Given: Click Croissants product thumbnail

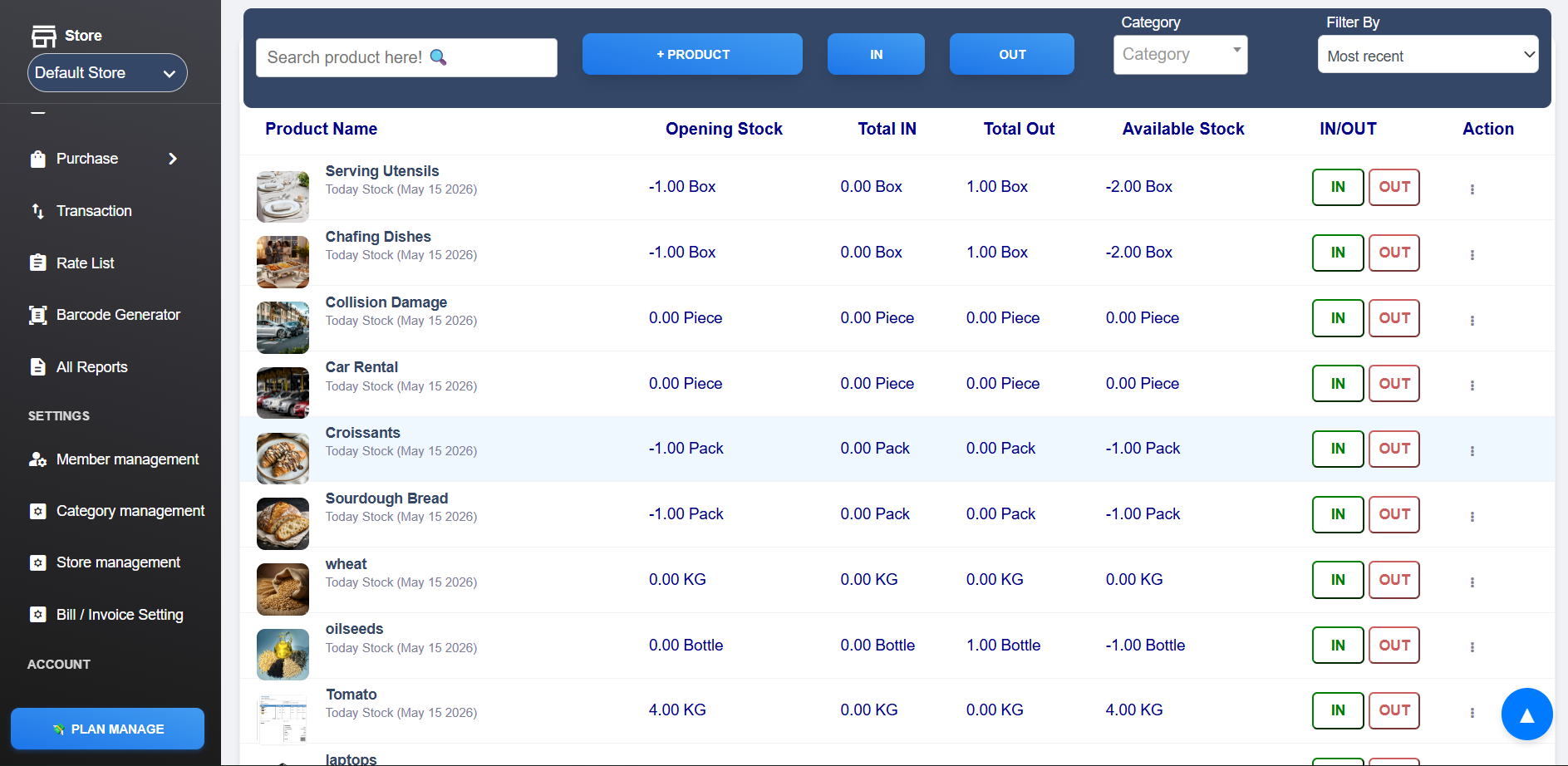Looking at the screenshot, I should 283,459.
